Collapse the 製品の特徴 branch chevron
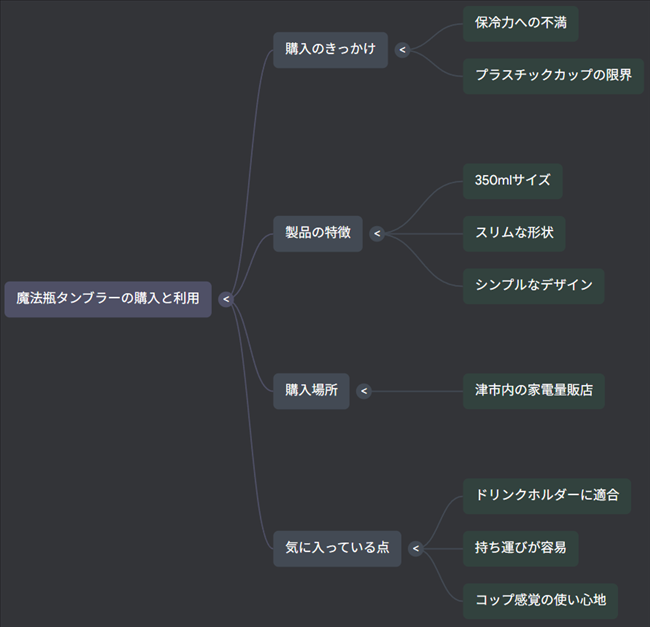 (x=377, y=234)
